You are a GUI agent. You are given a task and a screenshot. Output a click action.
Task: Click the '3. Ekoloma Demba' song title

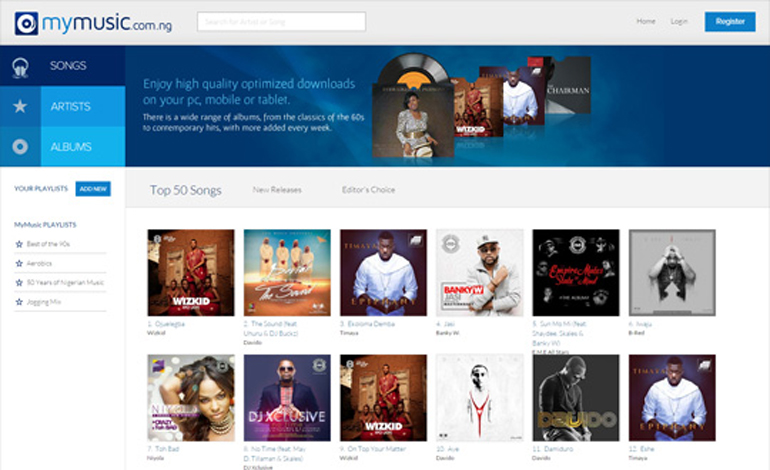coord(367,324)
